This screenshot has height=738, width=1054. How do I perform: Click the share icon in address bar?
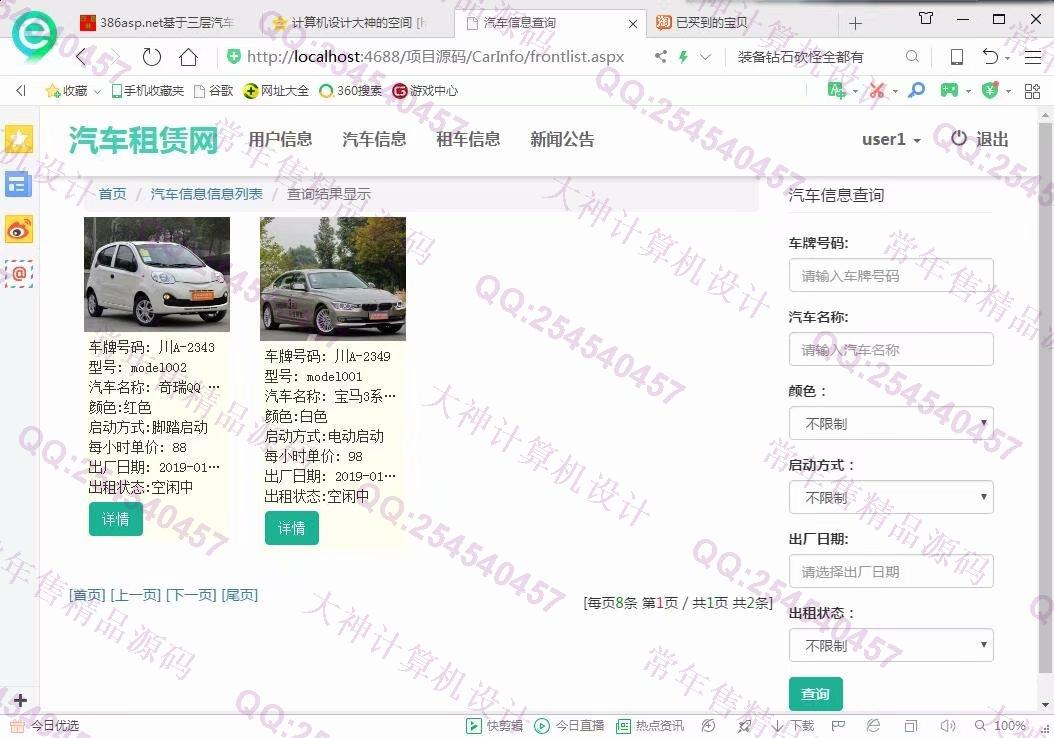[661, 57]
